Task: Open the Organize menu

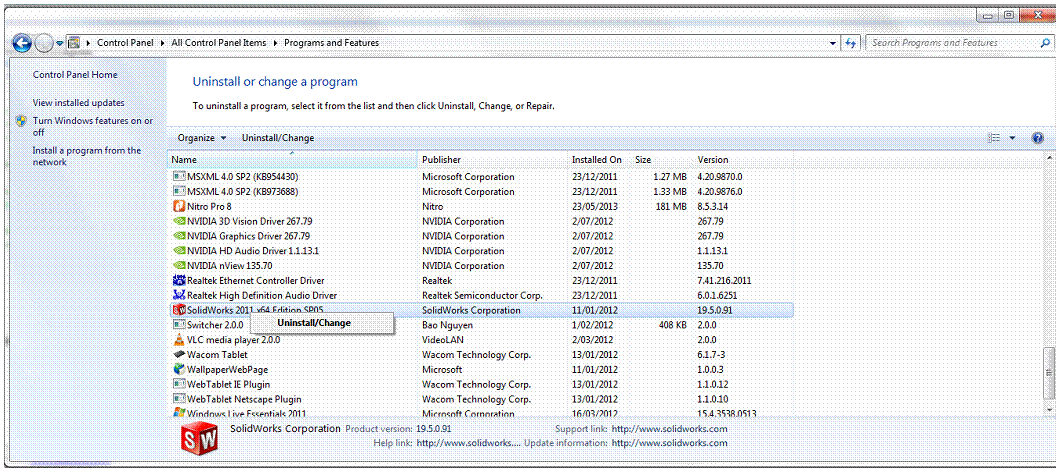Action: [x=202, y=138]
